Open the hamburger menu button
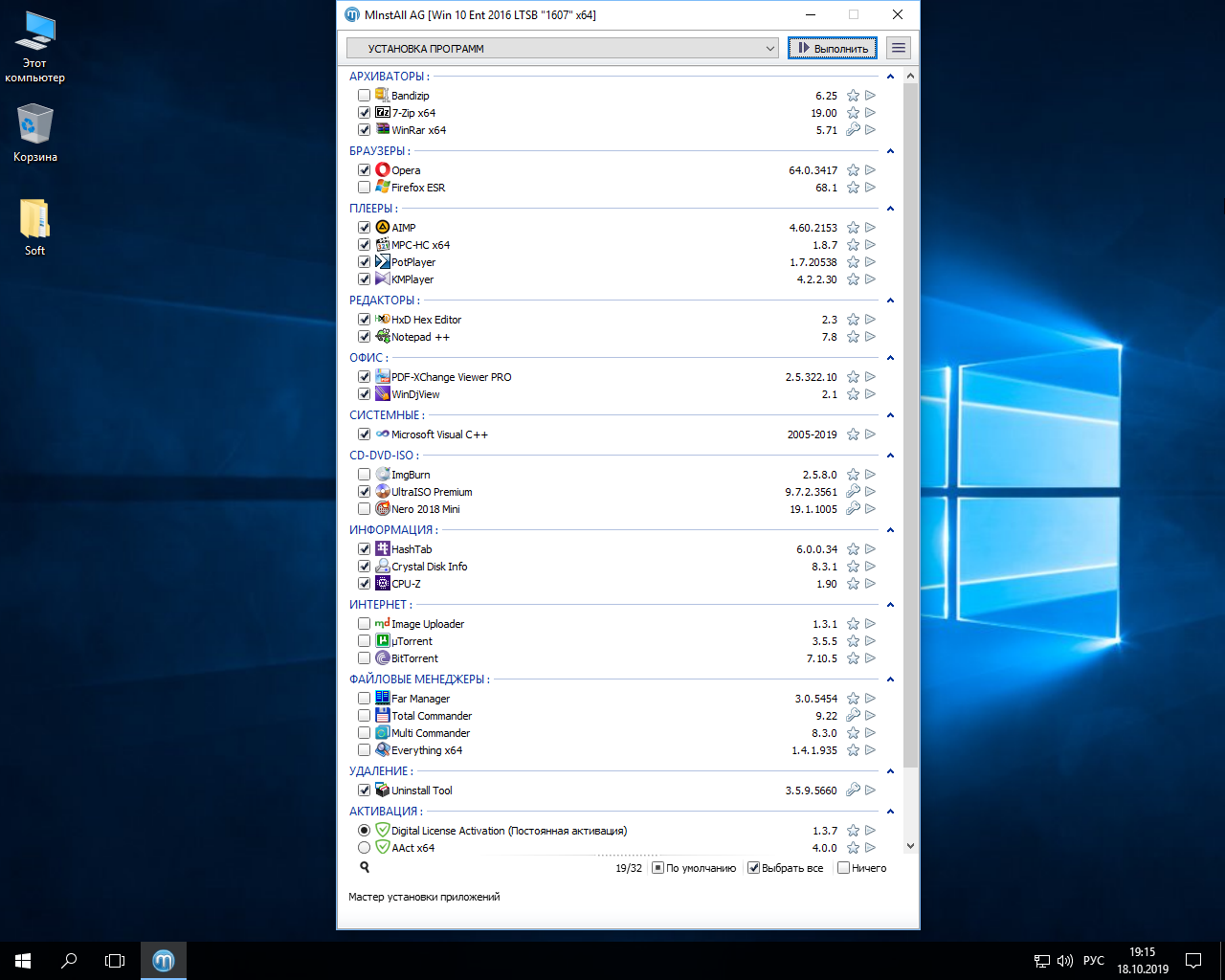 tap(898, 48)
